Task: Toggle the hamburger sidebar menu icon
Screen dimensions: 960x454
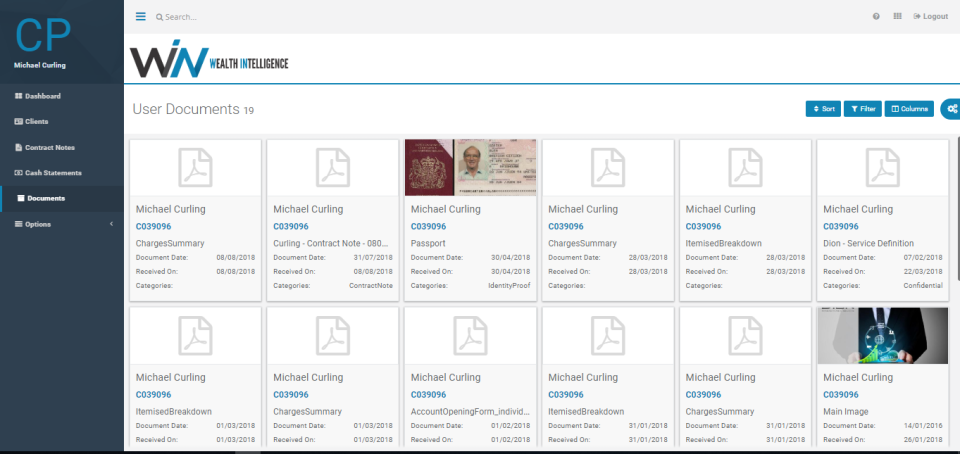Action: click(x=141, y=17)
